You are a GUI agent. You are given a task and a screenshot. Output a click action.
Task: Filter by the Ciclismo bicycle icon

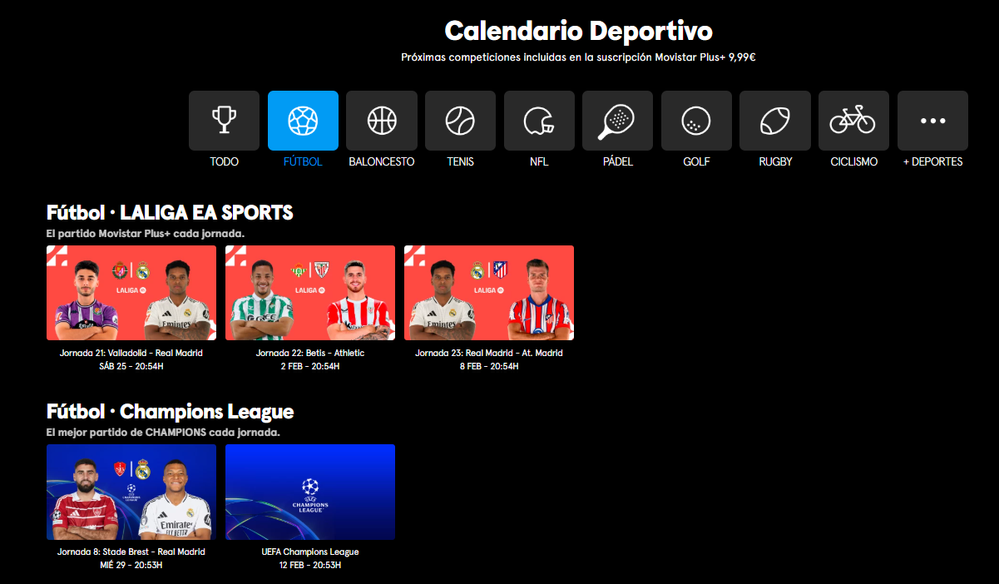pos(853,121)
